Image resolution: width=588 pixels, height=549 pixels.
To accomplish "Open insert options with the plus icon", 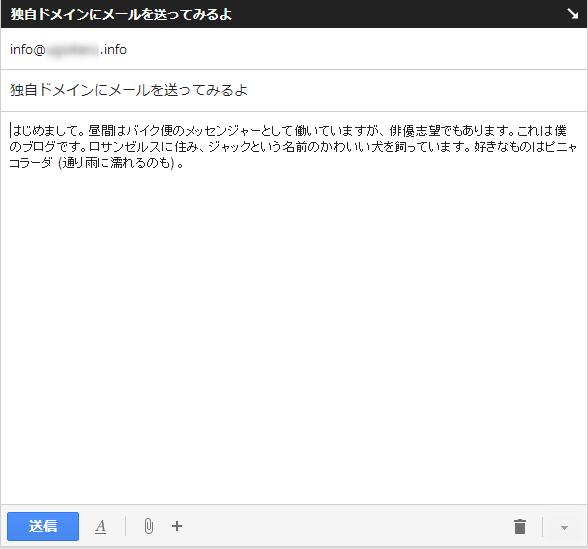I will coord(177,526).
